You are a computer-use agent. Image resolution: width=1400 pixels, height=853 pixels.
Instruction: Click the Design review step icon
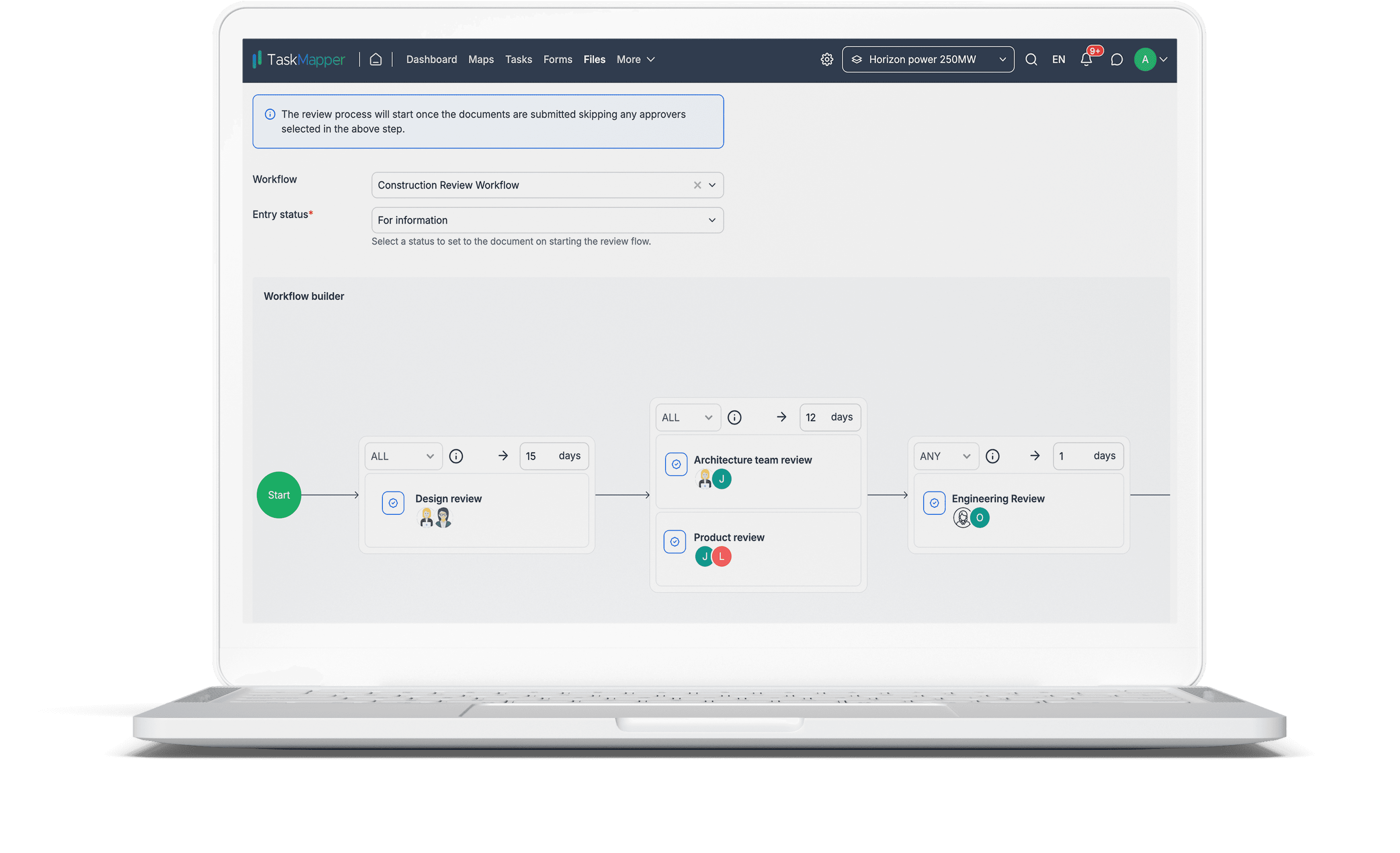coord(393,503)
